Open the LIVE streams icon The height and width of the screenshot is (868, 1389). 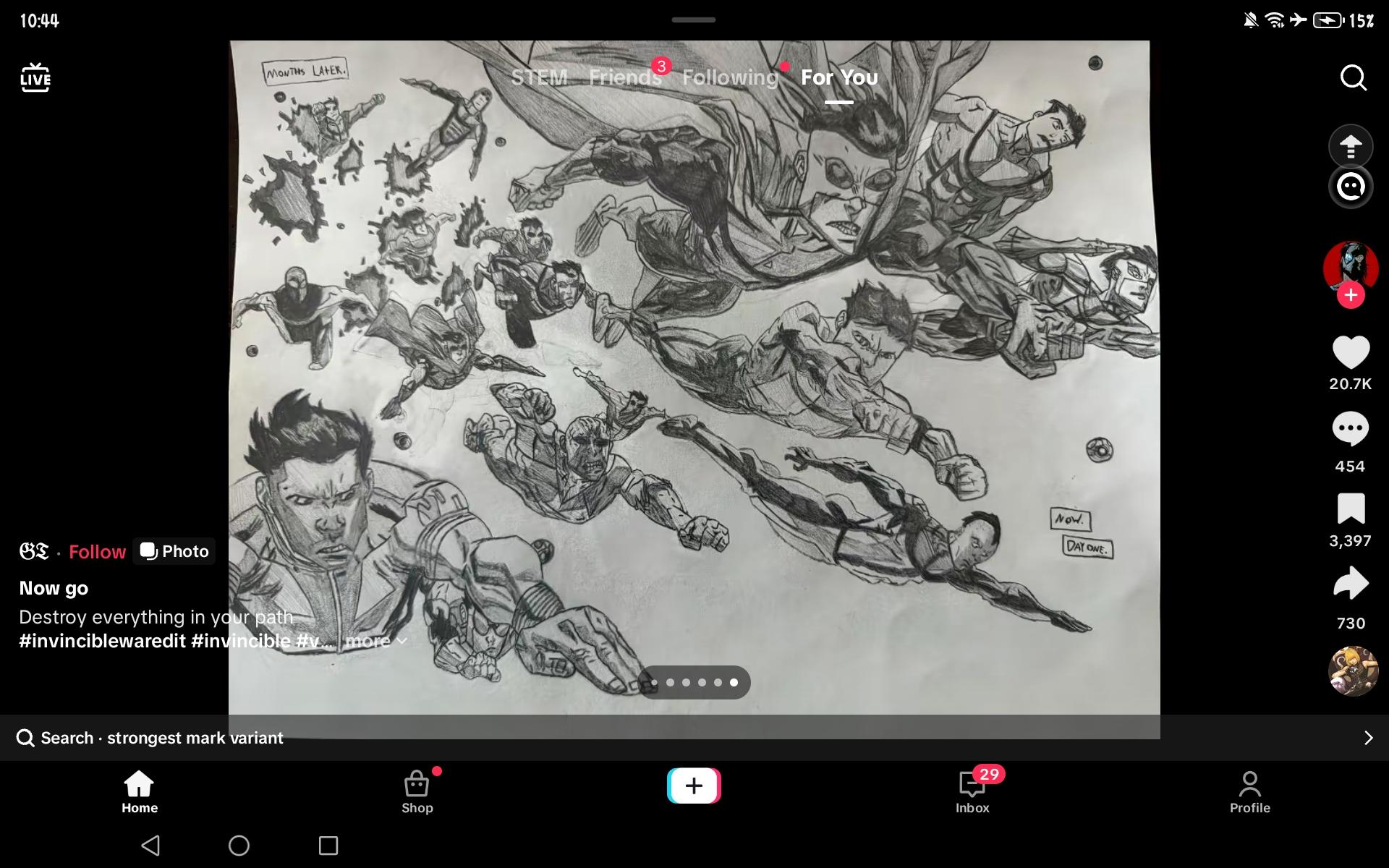point(35,77)
